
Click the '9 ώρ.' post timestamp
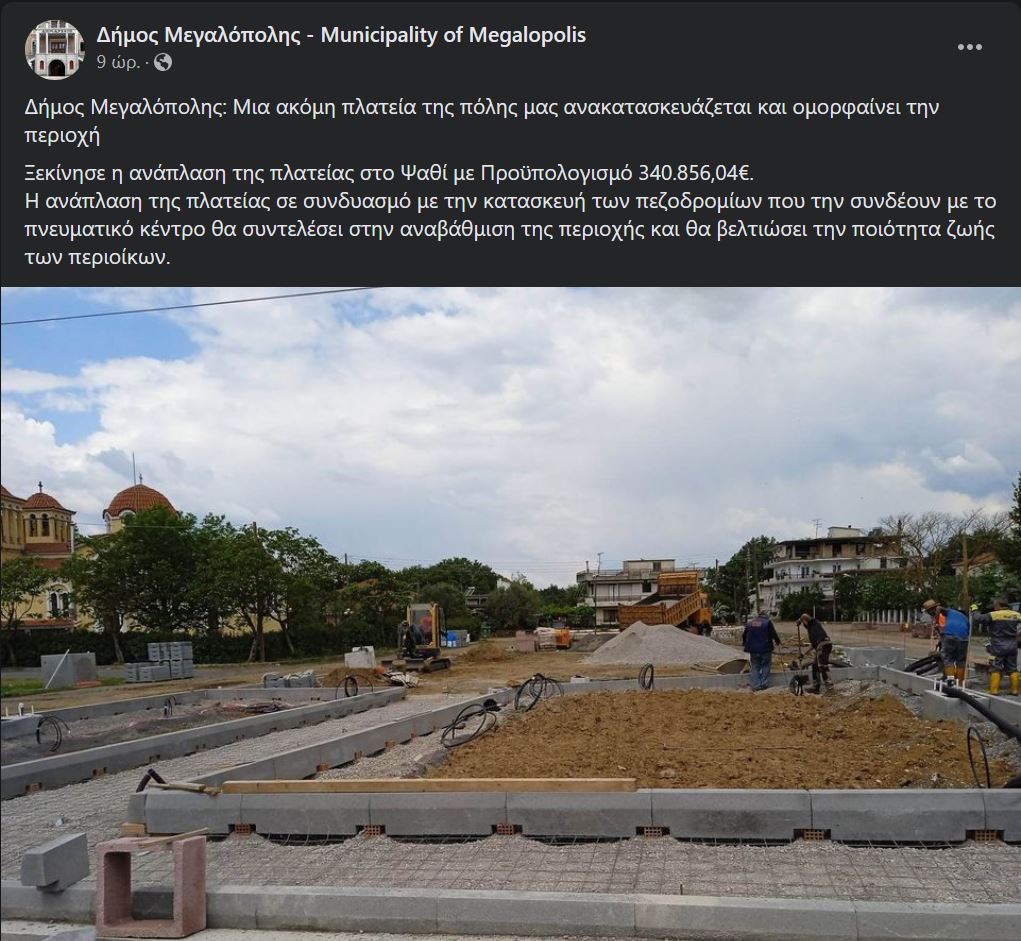[119, 63]
